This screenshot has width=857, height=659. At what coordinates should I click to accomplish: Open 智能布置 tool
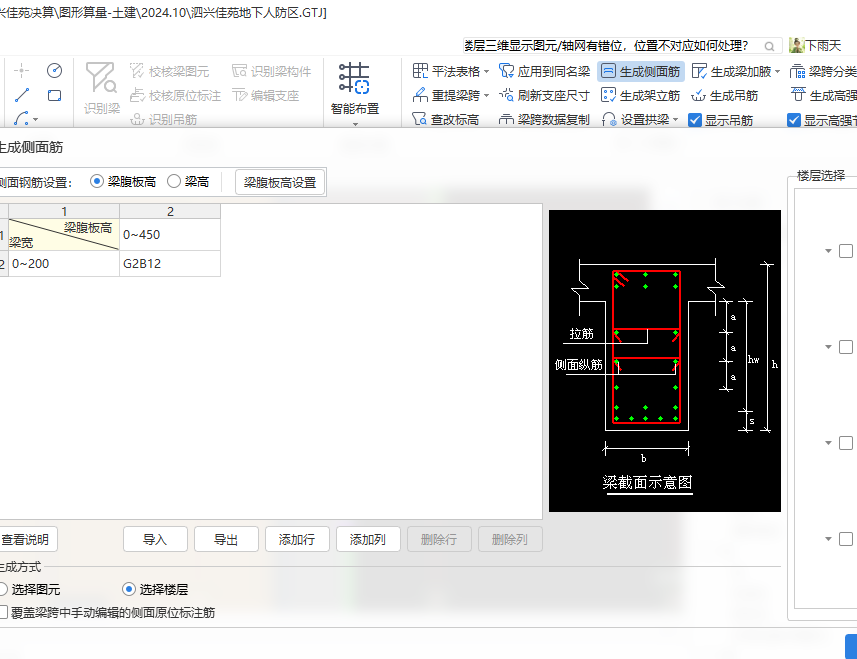(x=355, y=87)
